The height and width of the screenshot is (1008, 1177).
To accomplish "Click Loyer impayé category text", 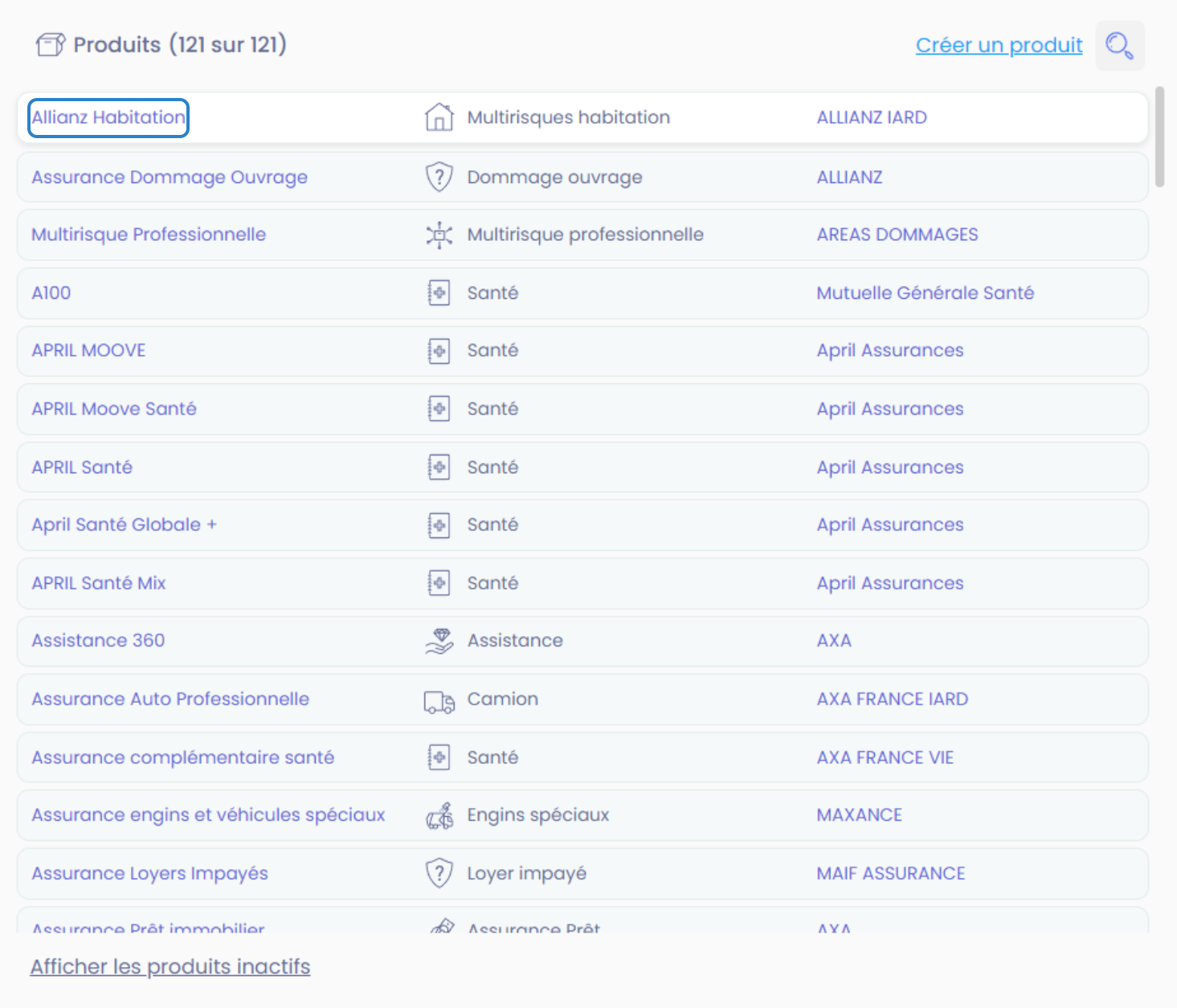I will click(527, 873).
